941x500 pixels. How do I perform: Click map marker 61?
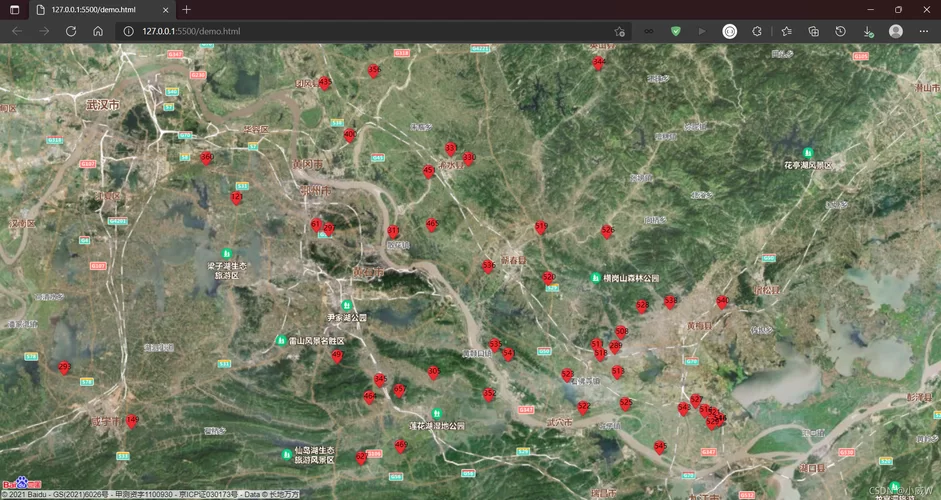316,224
